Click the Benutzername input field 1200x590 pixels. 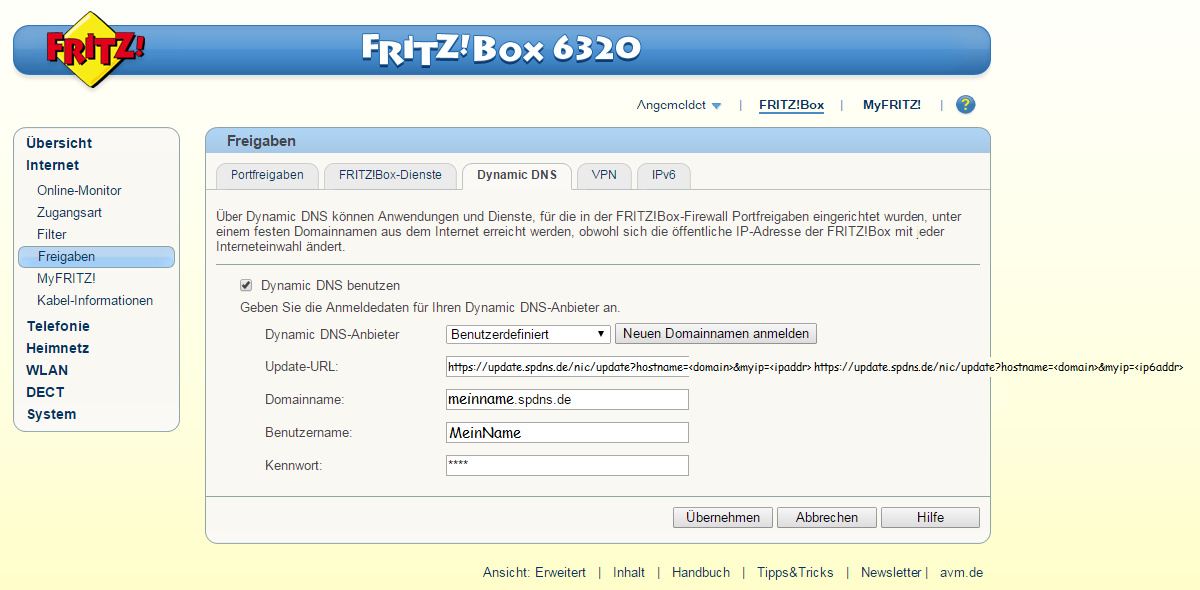tap(567, 433)
